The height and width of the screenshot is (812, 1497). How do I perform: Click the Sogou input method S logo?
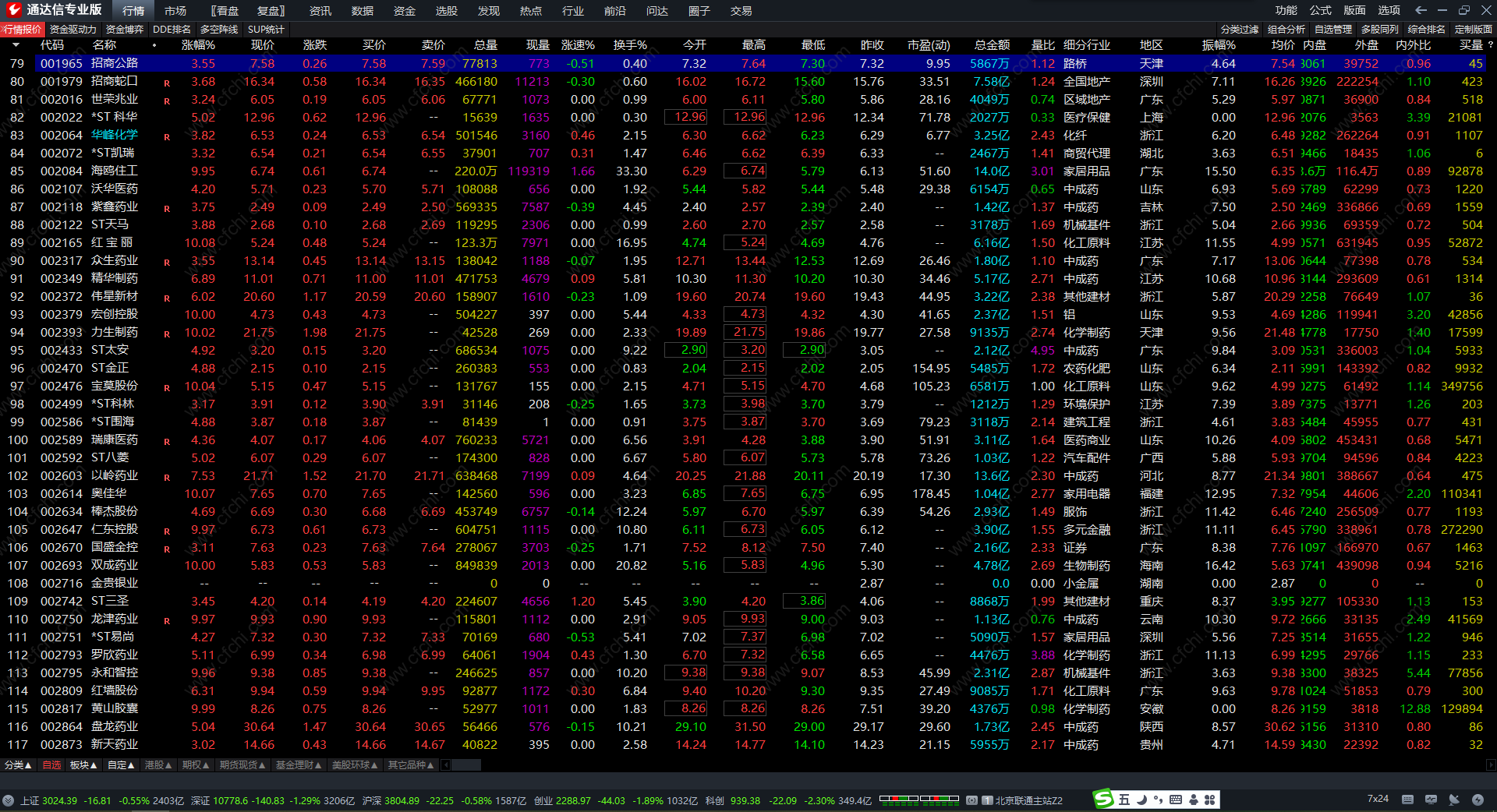pos(1103,800)
